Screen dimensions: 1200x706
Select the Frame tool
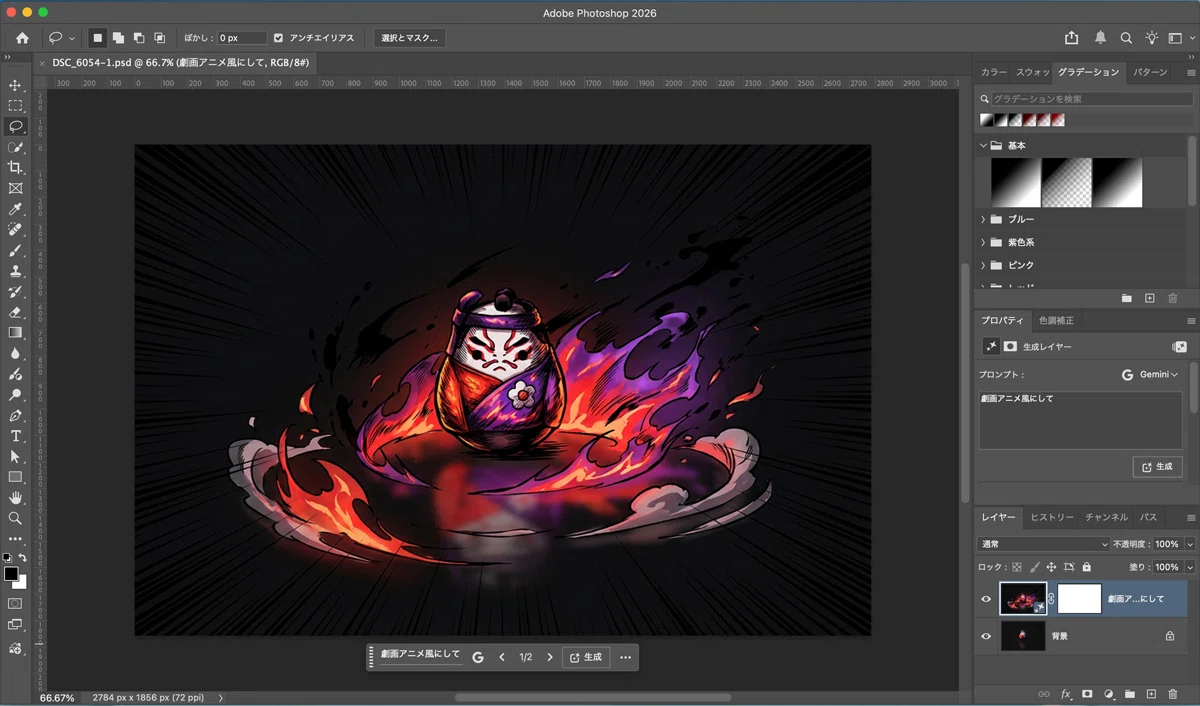pos(15,188)
